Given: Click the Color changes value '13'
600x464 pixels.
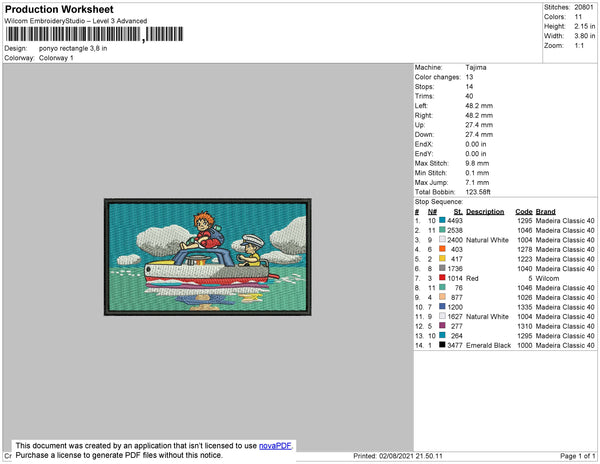Looking at the screenshot, I should [x=469, y=77].
